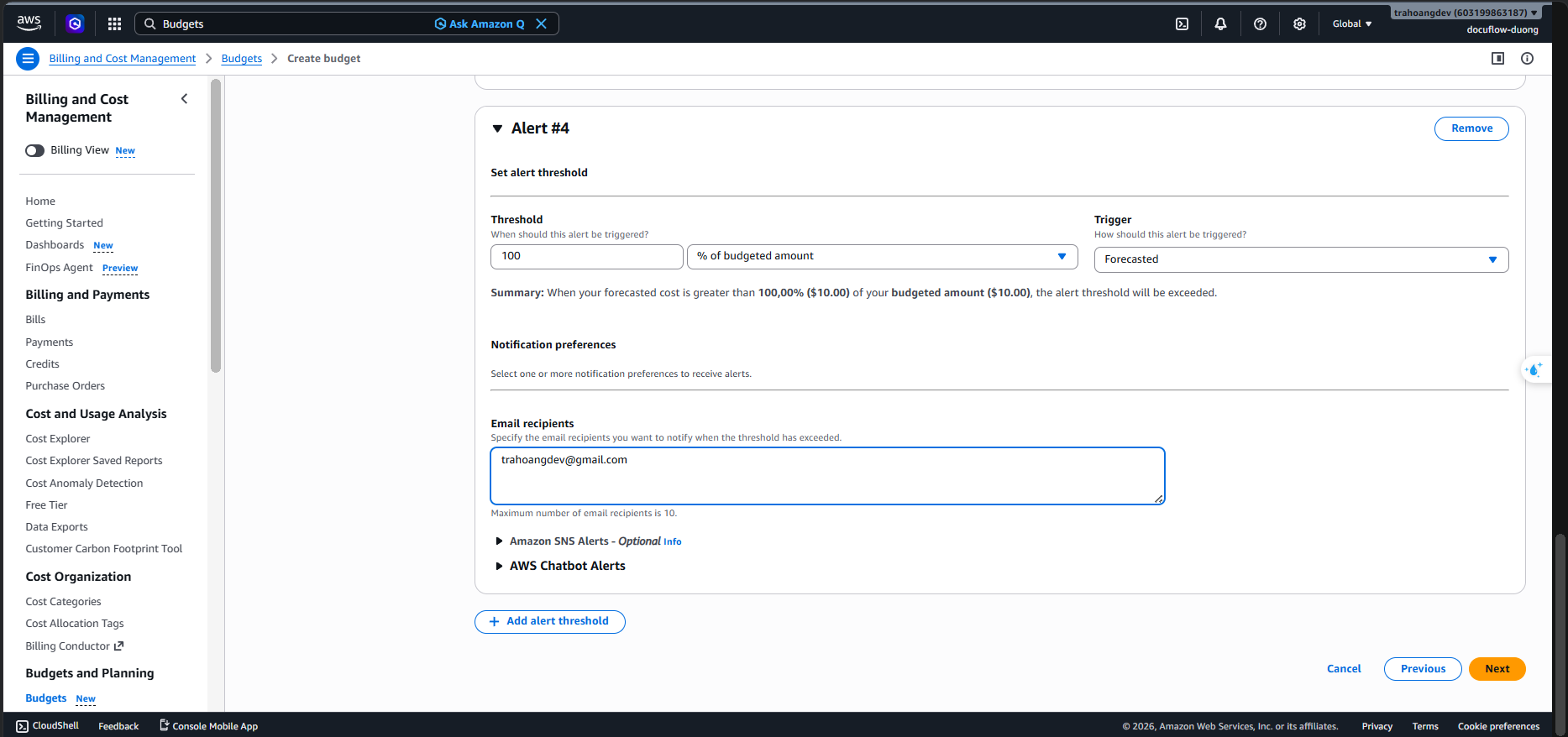Follow the Billing and Cost Management breadcrumb
Viewport: 1568px width, 737px height.
click(123, 59)
